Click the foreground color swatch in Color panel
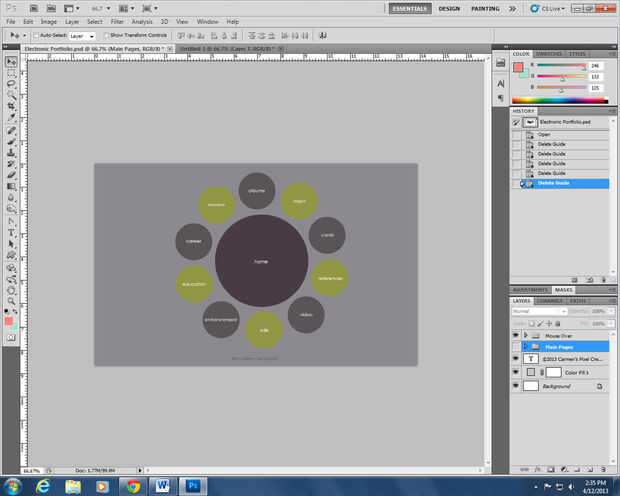This screenshot has height=496, width=620. [518, 67]
